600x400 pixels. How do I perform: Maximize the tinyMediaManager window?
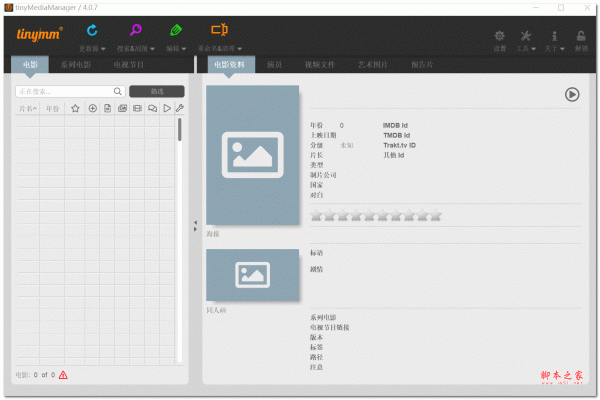click(561, 8)
